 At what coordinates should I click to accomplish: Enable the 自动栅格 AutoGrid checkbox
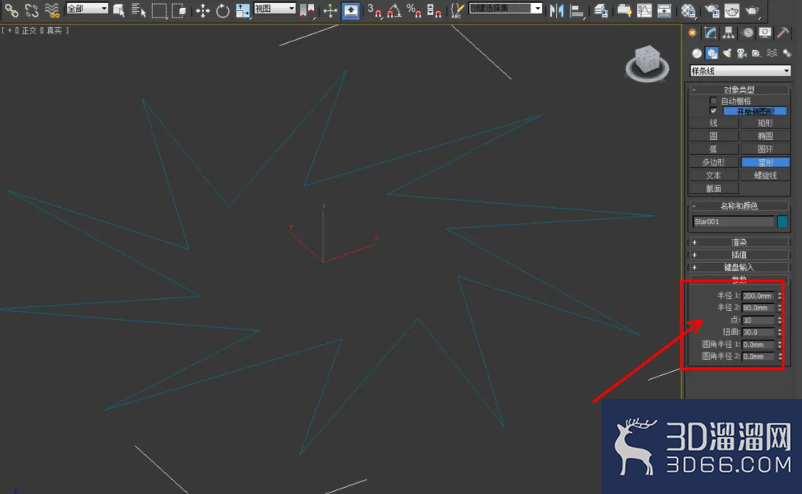point(713,101)
